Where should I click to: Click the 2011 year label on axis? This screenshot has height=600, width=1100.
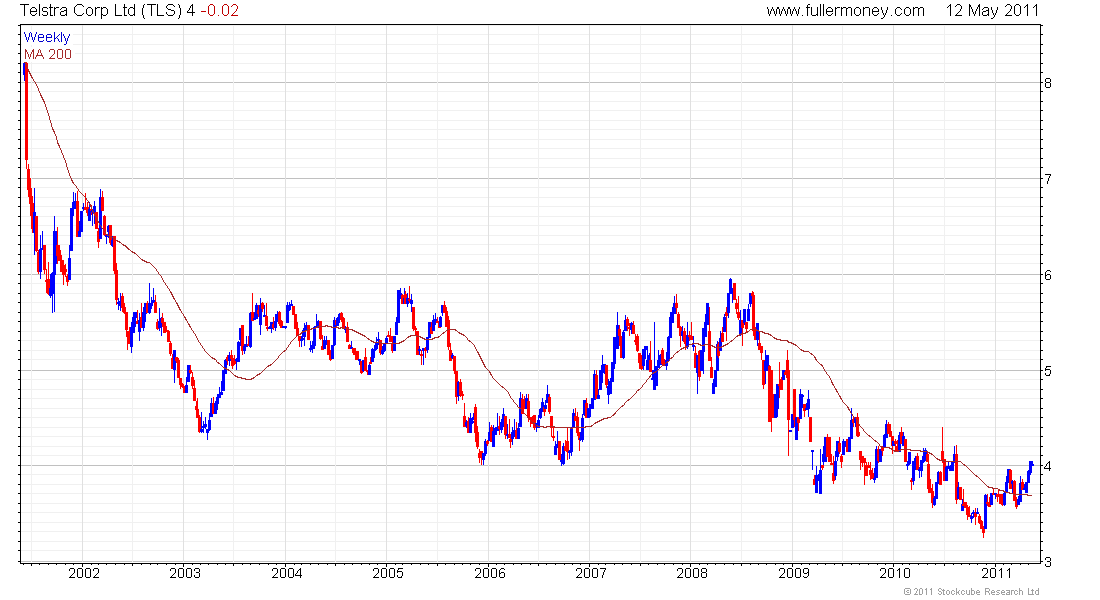pyautogui.click(x=996, y=573)
